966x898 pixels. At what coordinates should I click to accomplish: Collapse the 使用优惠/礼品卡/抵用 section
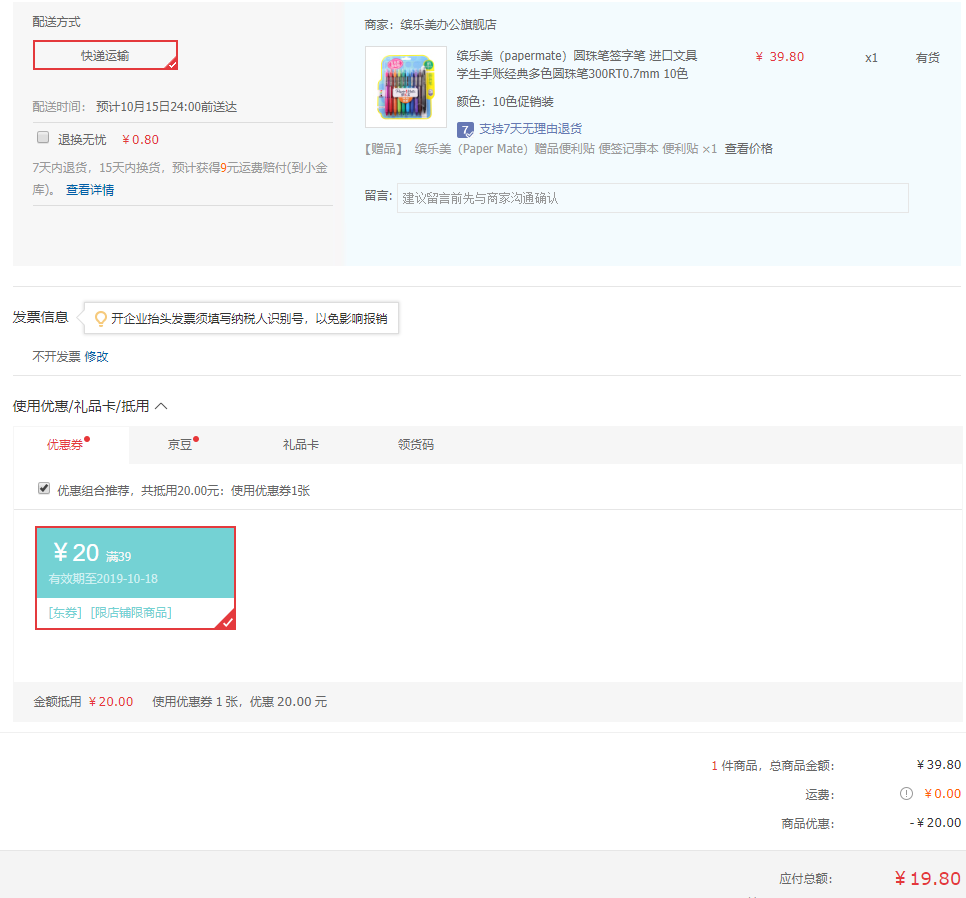(x=161, y=406)
